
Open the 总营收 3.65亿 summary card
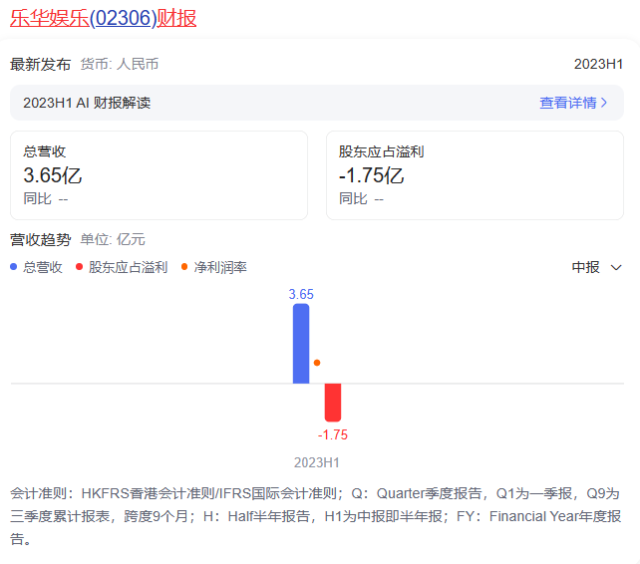(159, 175)
